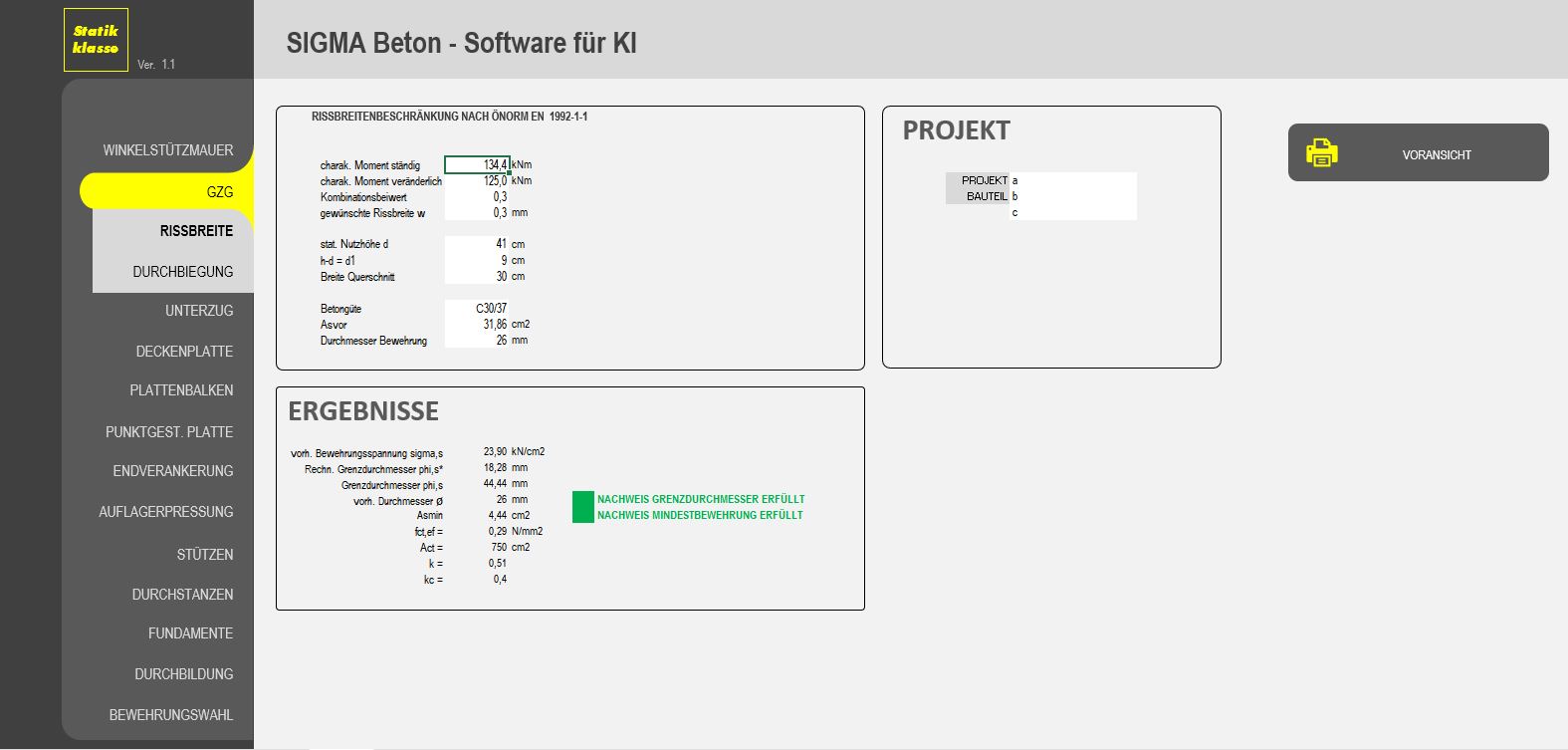Click the green verification status indicator
1568x750 pixels.
click(x=582, y=507)
